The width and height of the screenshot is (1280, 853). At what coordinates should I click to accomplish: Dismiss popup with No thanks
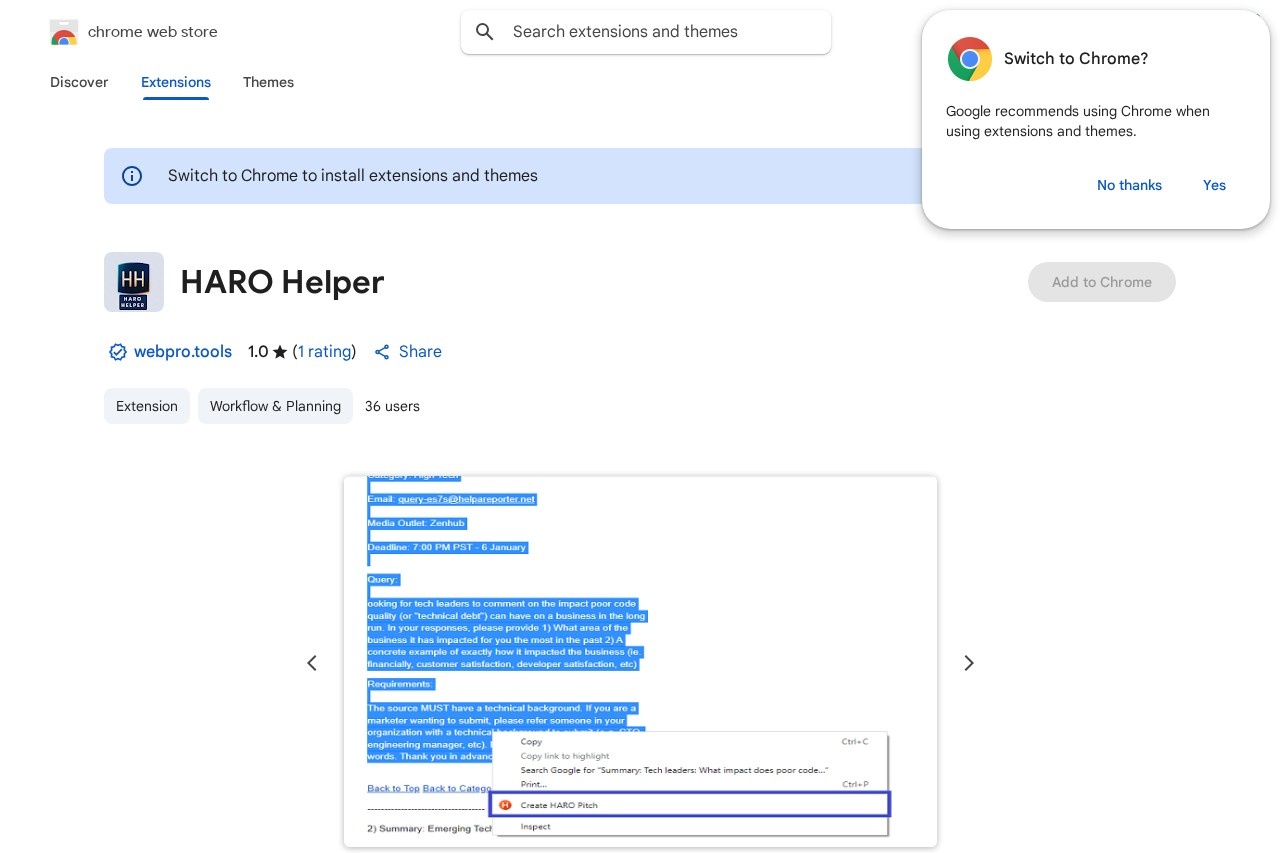click(1129, 185)
